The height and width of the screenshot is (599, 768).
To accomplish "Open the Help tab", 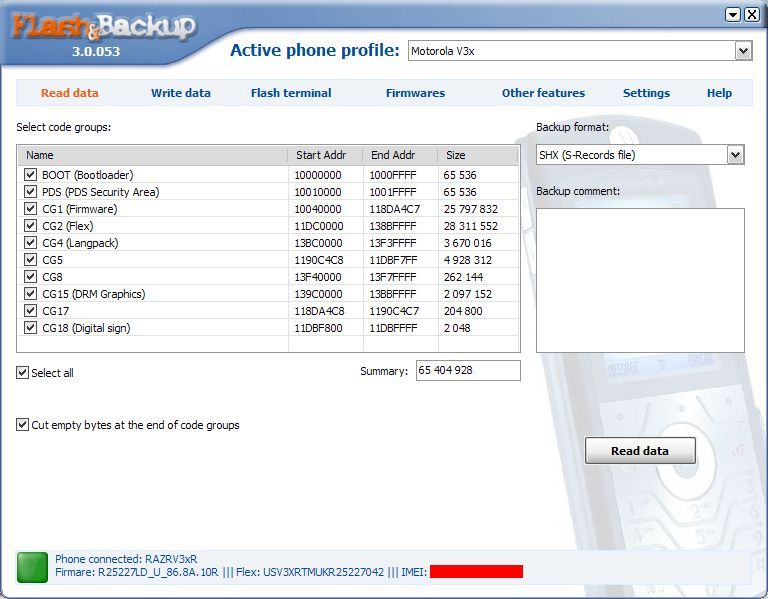I will [x=719, y=93].
